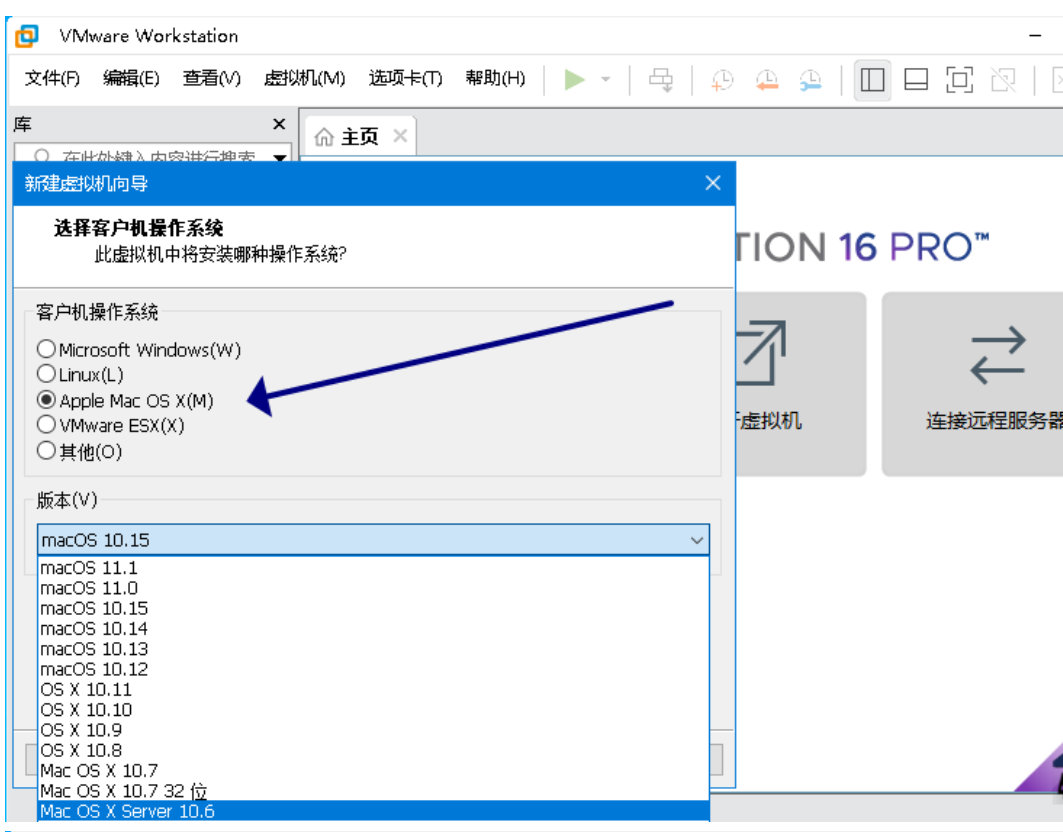
Task: Select the Linux(L) radio option
Action: tap(80, 374)
